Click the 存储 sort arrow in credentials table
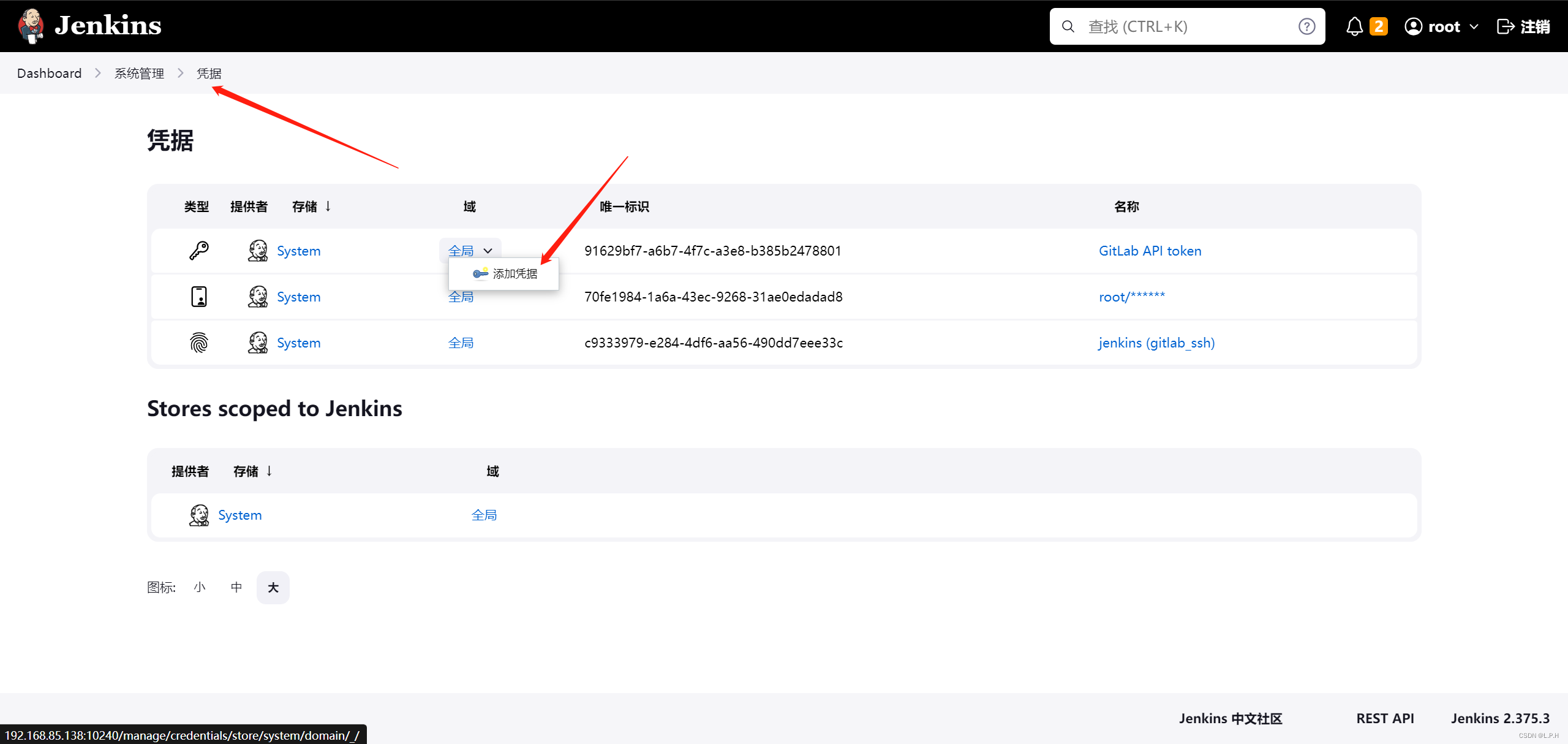Image resolution: width=1568 pixels, height=744 pixels. tap(328, 207)
